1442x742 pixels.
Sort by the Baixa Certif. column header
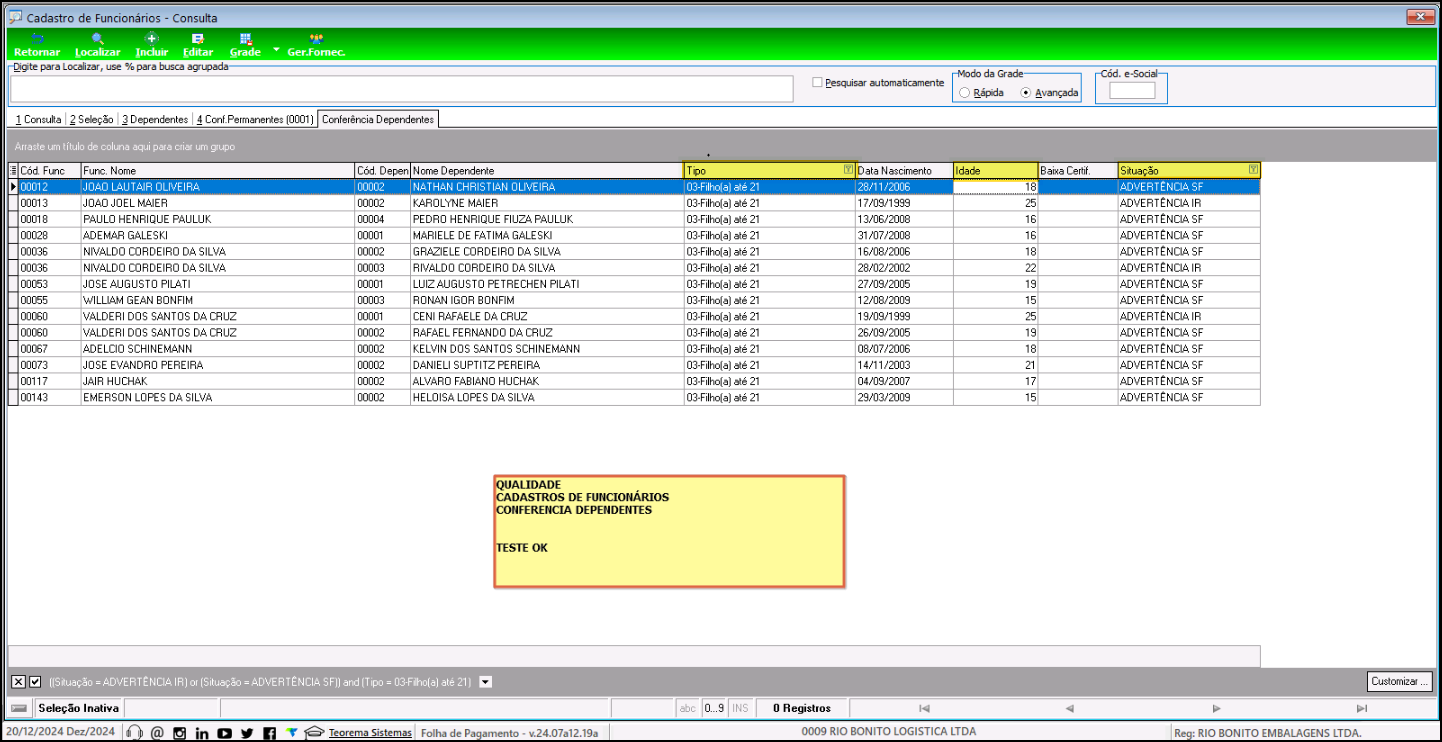(x=1077, y=171)
